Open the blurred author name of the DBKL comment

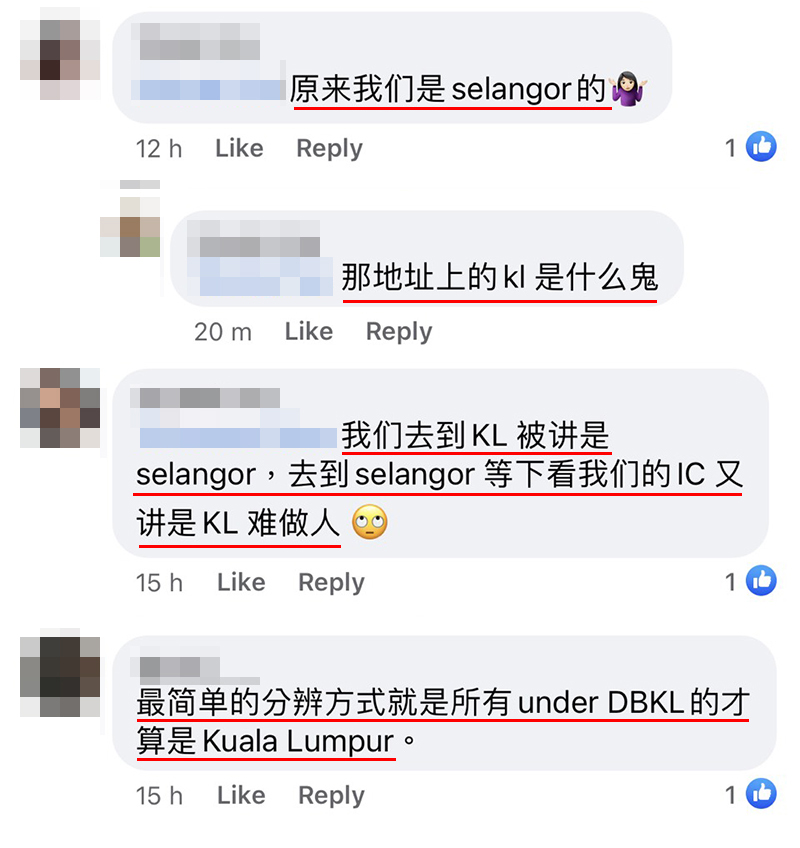(180, 668)
